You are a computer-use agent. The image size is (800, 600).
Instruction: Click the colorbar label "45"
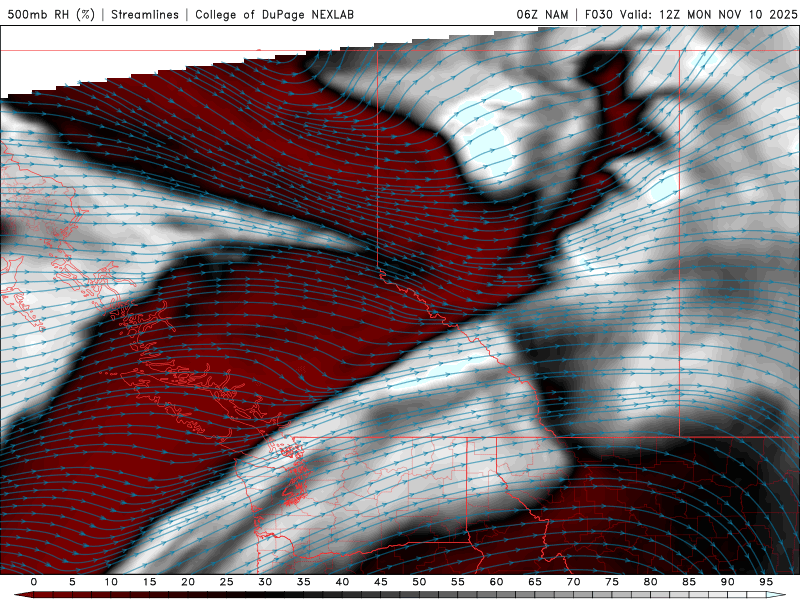[381, 582]
